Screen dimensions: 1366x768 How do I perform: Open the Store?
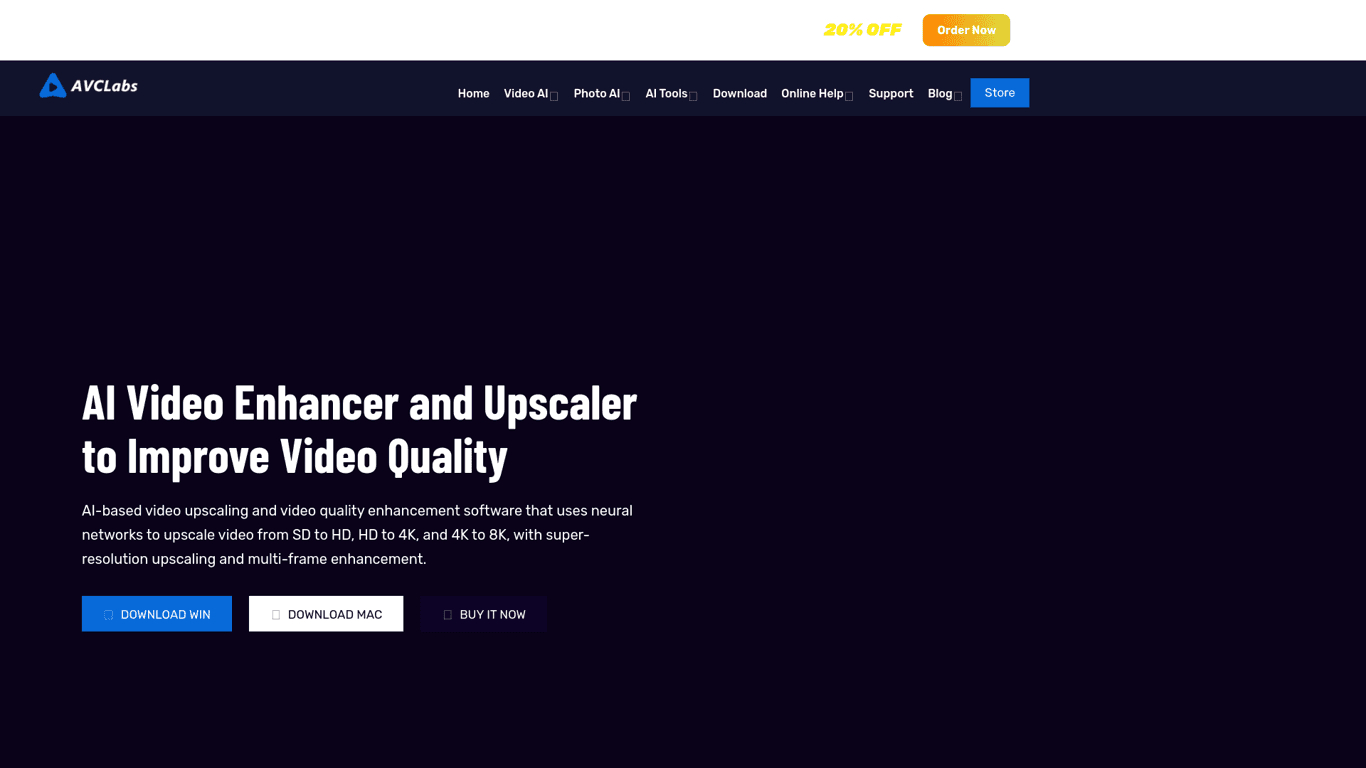(999, 92)
